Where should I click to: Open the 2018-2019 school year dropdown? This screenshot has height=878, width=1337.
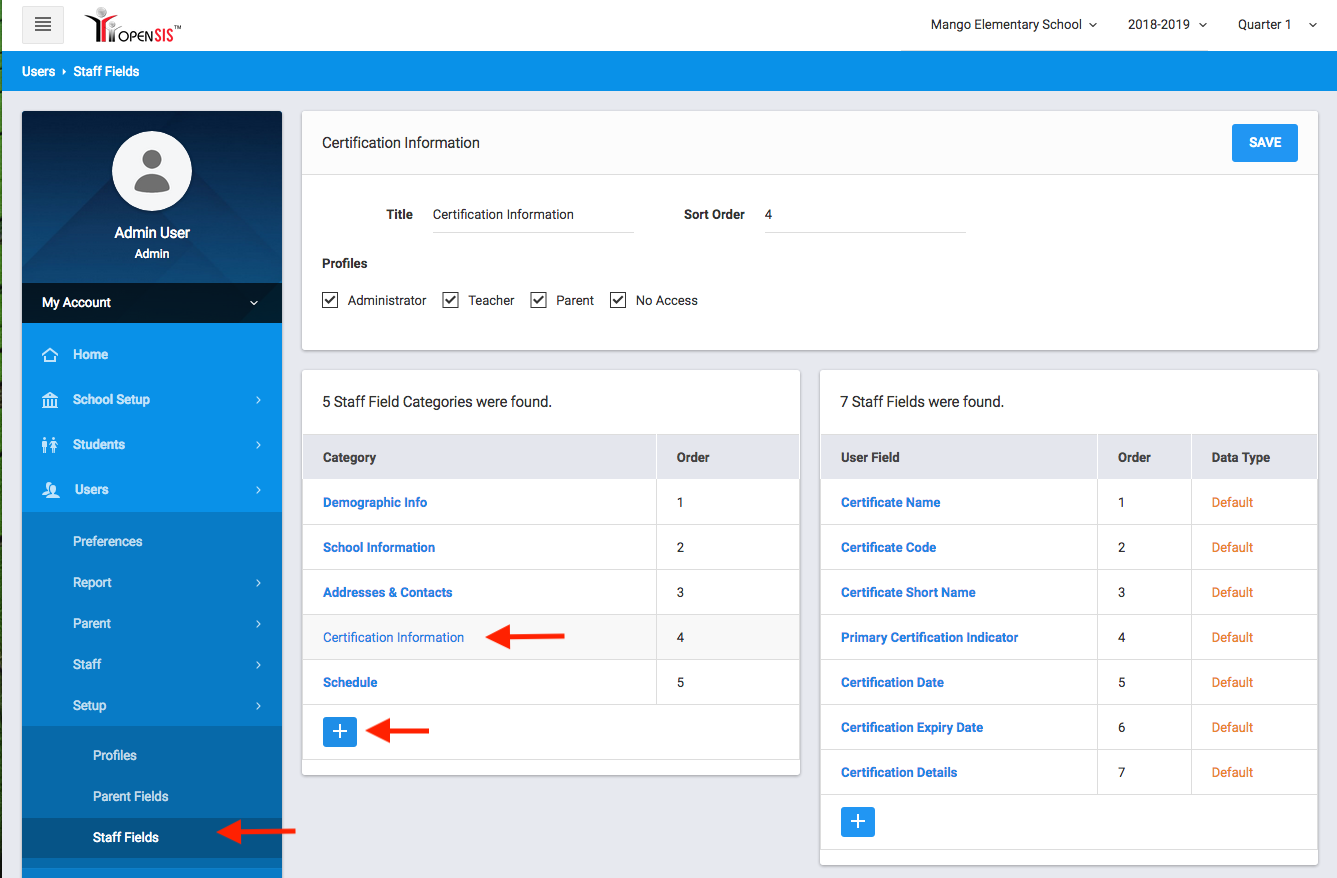(1167, 25)
